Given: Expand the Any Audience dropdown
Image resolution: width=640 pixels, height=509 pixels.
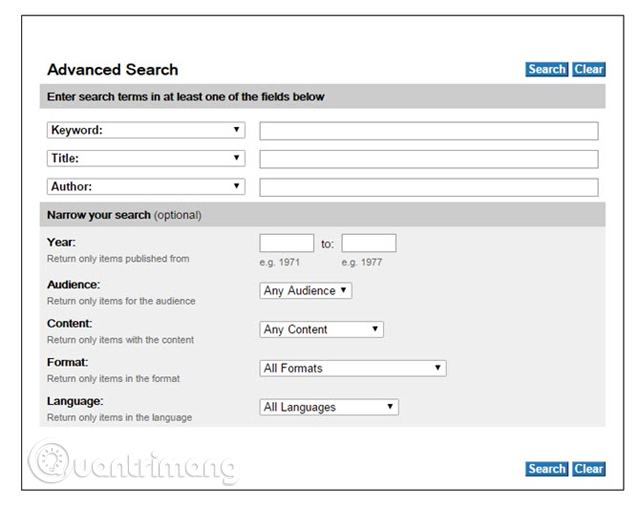Looking at the screenshot, I should pyautogui.click(x=305, y=291).
